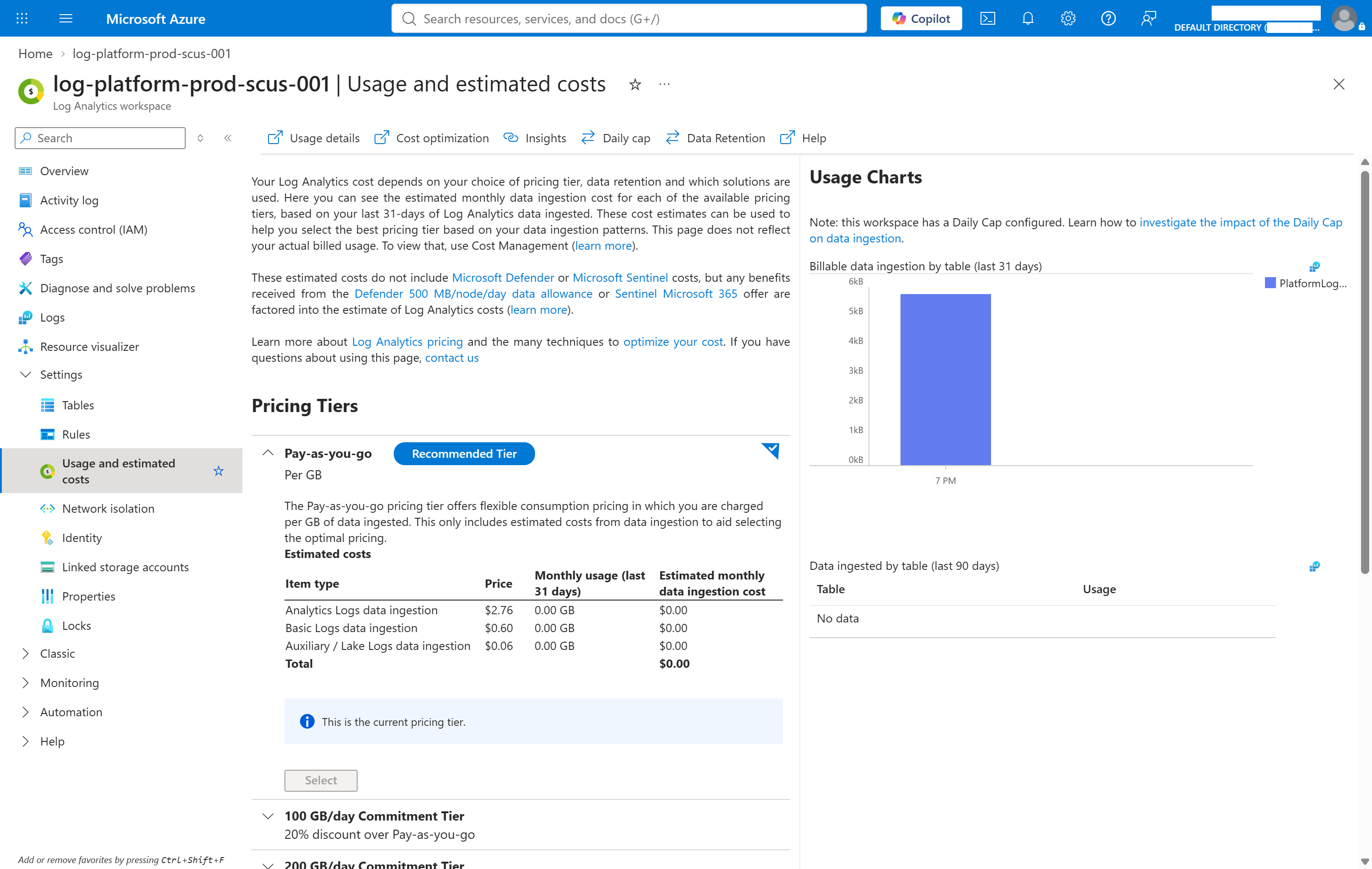Toggle the favorite star on Usage and estimated costs
Viewport: 1372px width, 869px height.
click(218, 471)
